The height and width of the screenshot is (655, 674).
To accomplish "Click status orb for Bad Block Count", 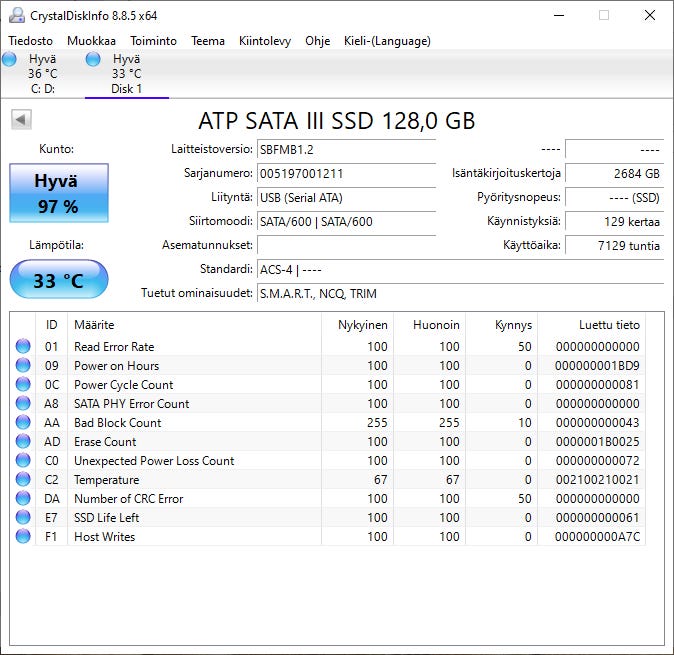I will click(x=23, y=423).
